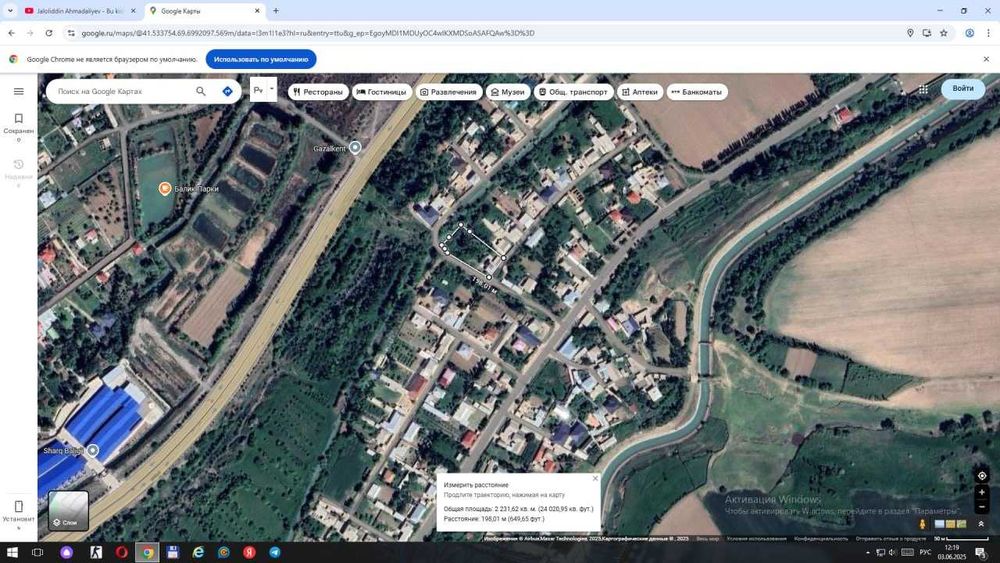Filter map by Развлечения chip
Screen dimensions: 1000x563
point(448,92)
